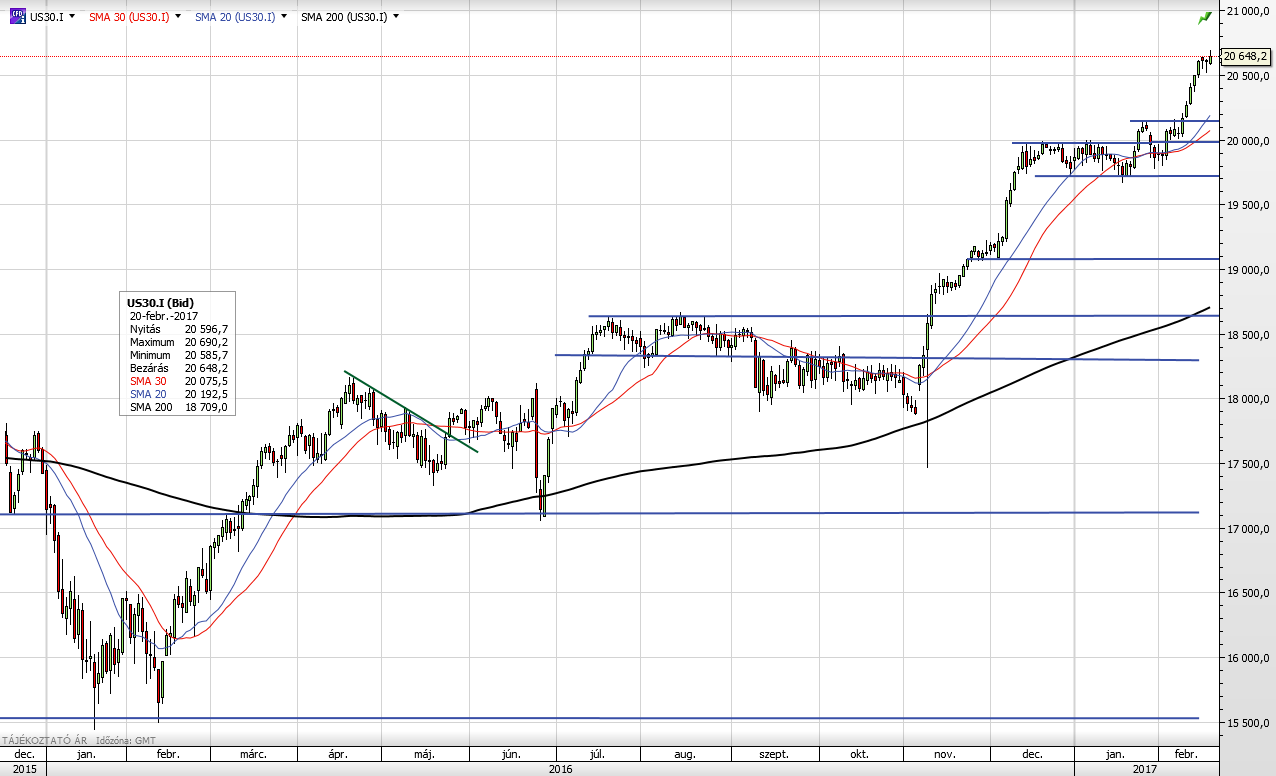Click the Bezárás 20 648,2 row
Image resolution: width=1276 pixels, height=776 pixels.
click(178, 368)
